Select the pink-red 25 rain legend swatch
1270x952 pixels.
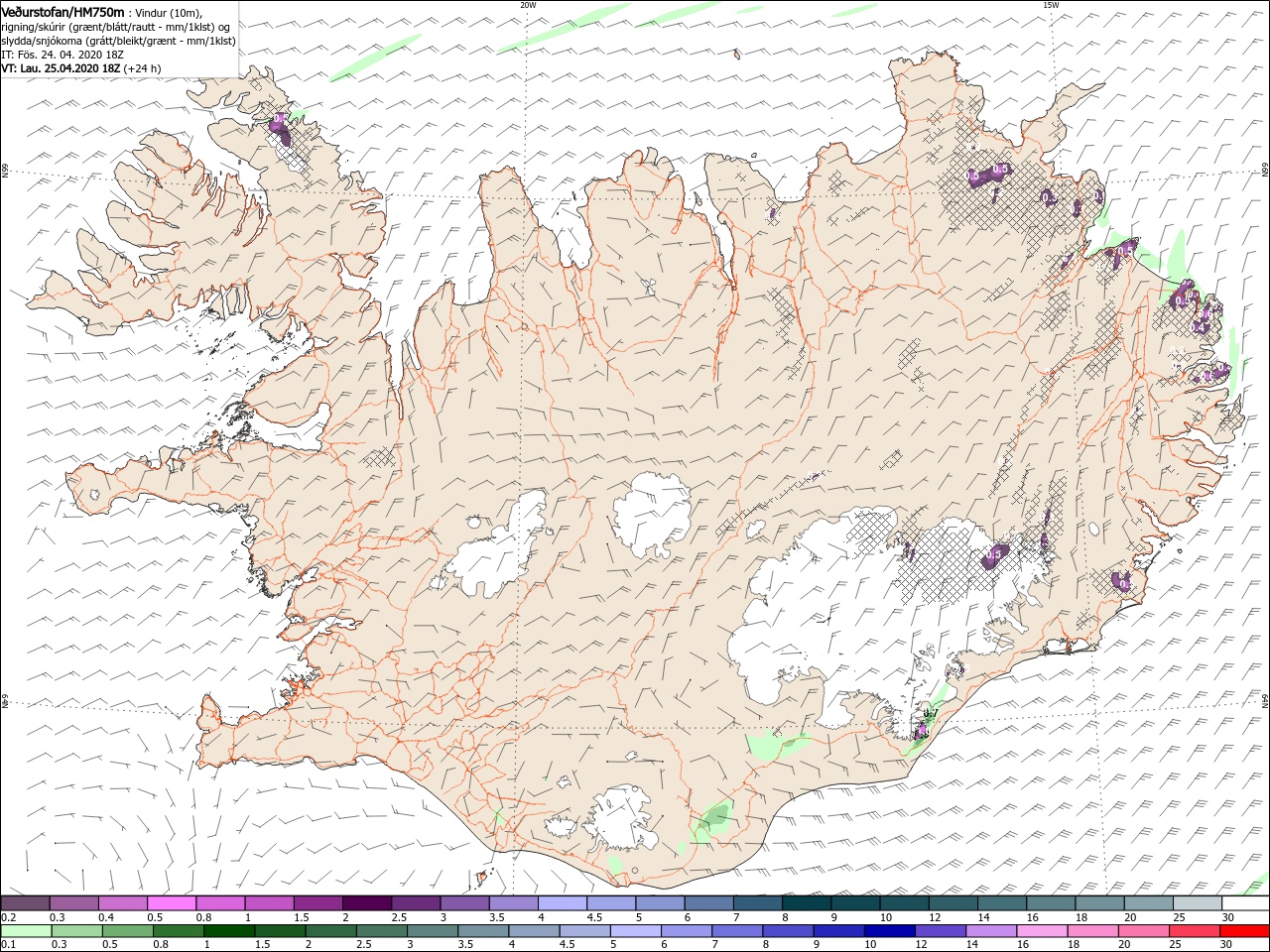pyautogui.click(x=1194, y=930)
